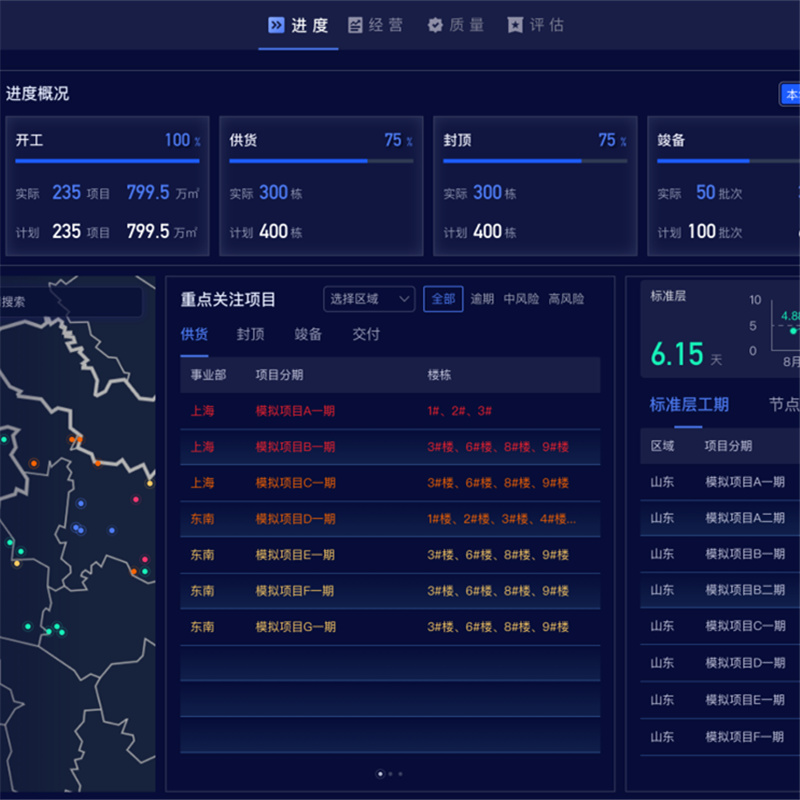This screenshot has height=800, width=800.
Task: Filter projects by 中风险
Action: coord(521,299)
